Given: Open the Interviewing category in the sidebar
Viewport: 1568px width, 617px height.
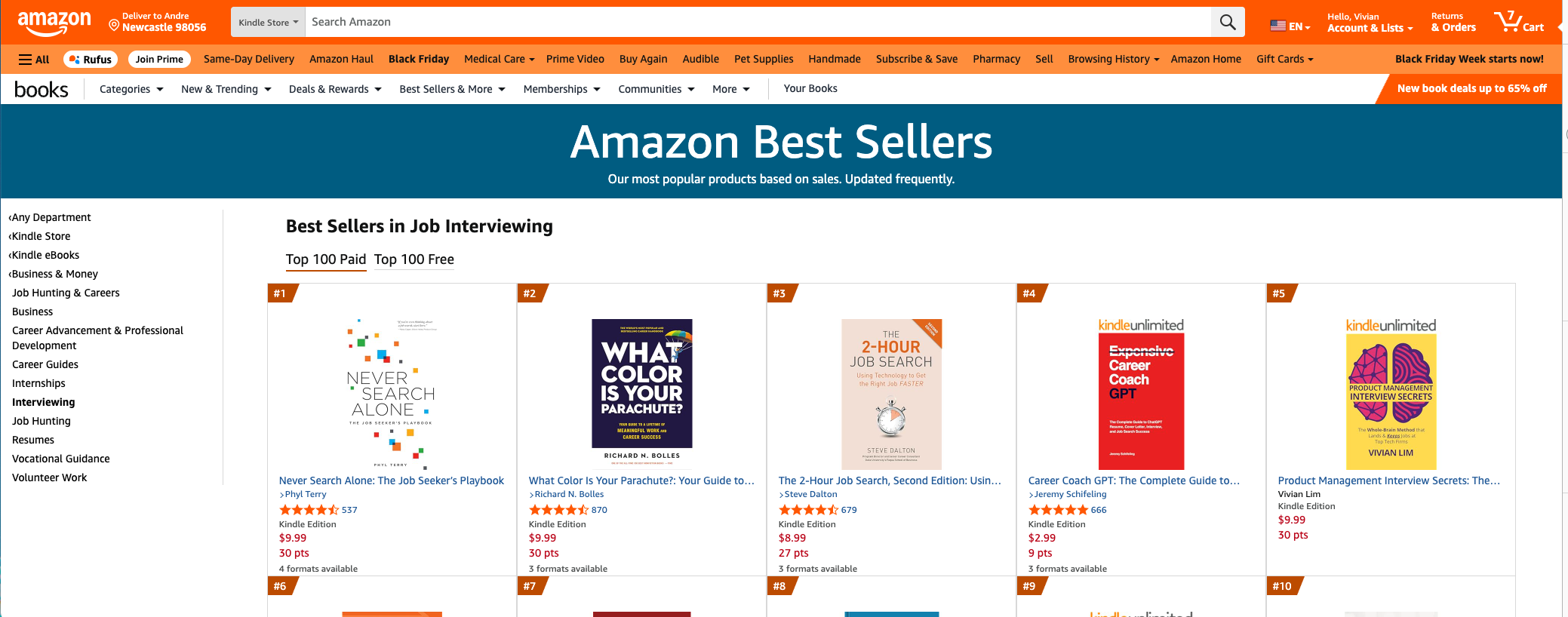Looking at the screenshot, I should click(43, 402).
